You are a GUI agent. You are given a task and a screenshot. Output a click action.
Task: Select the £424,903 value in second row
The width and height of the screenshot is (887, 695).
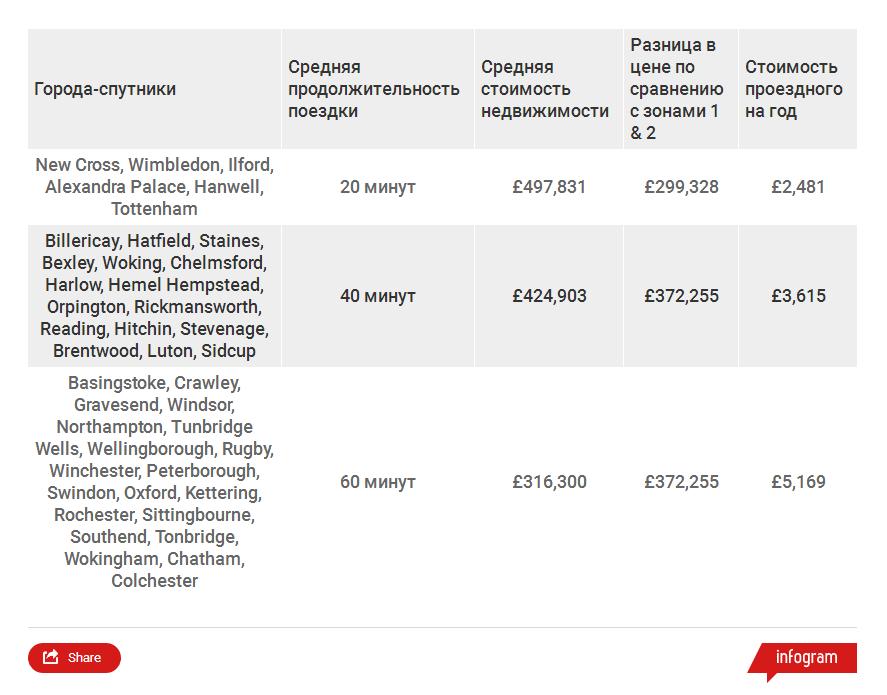point(548,296)
